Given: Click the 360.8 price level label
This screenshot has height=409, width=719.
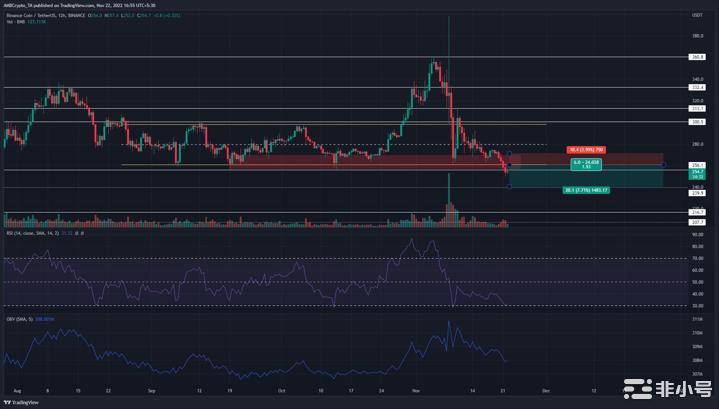Looking at the screenshot, I should [x=698, y=57].
